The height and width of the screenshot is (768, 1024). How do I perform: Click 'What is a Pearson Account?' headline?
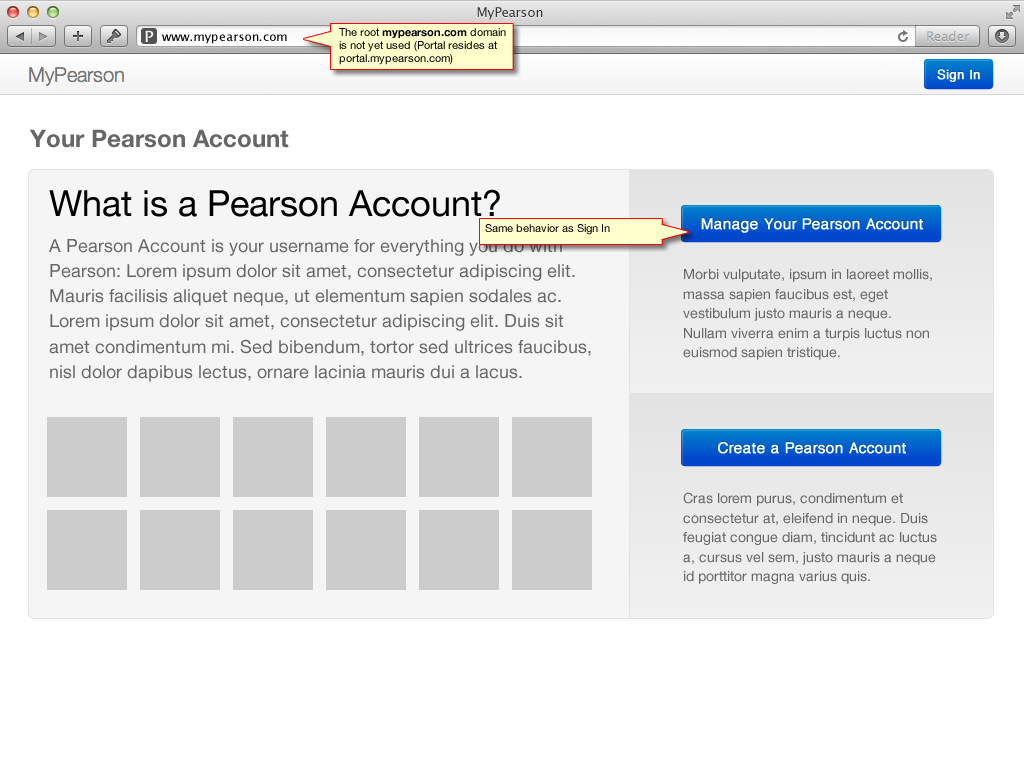point(275,204)
